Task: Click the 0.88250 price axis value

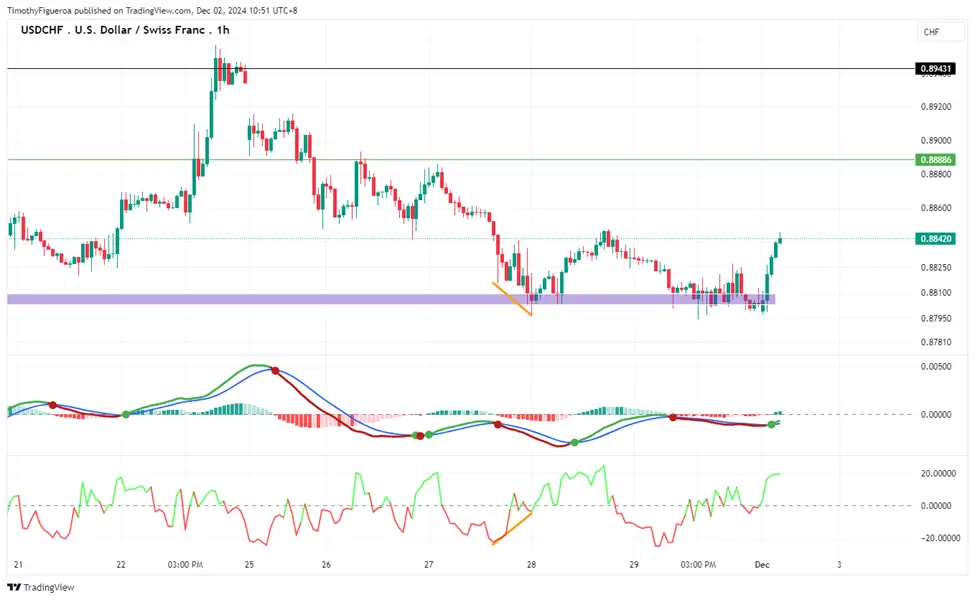Action: pyautogui.click(x=936, y=267)
